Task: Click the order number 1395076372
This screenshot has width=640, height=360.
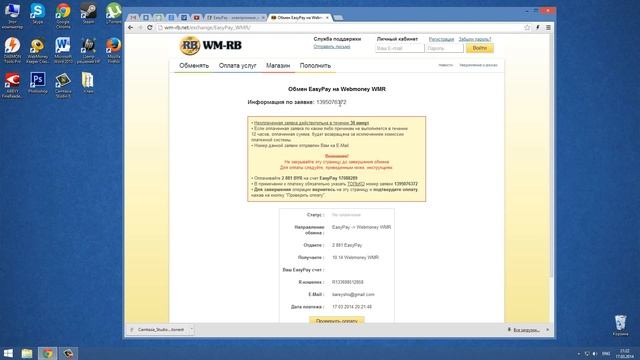Action: click(331, 102)
